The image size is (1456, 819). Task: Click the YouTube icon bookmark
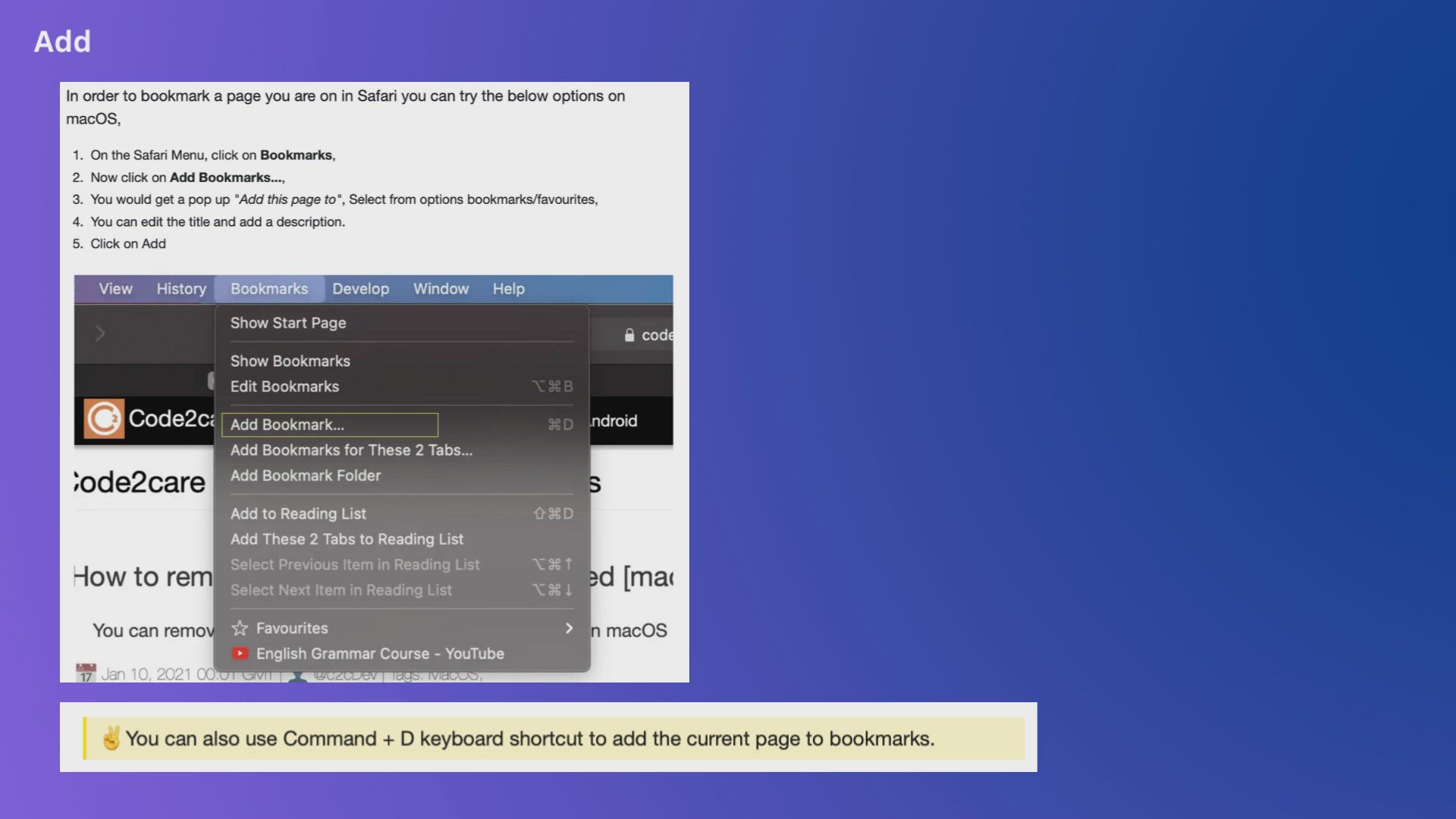pos(240,653)
